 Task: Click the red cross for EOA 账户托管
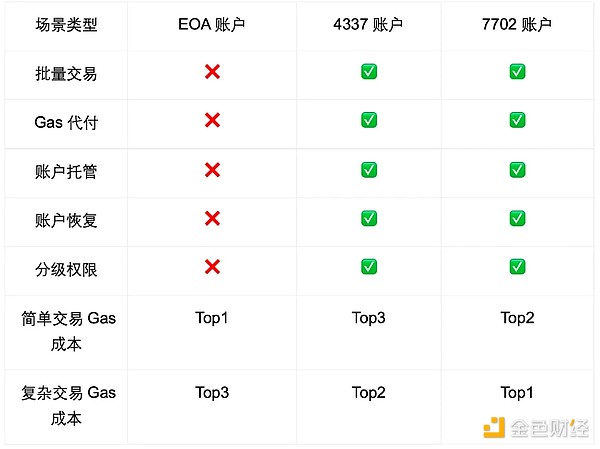click(212, 170)
